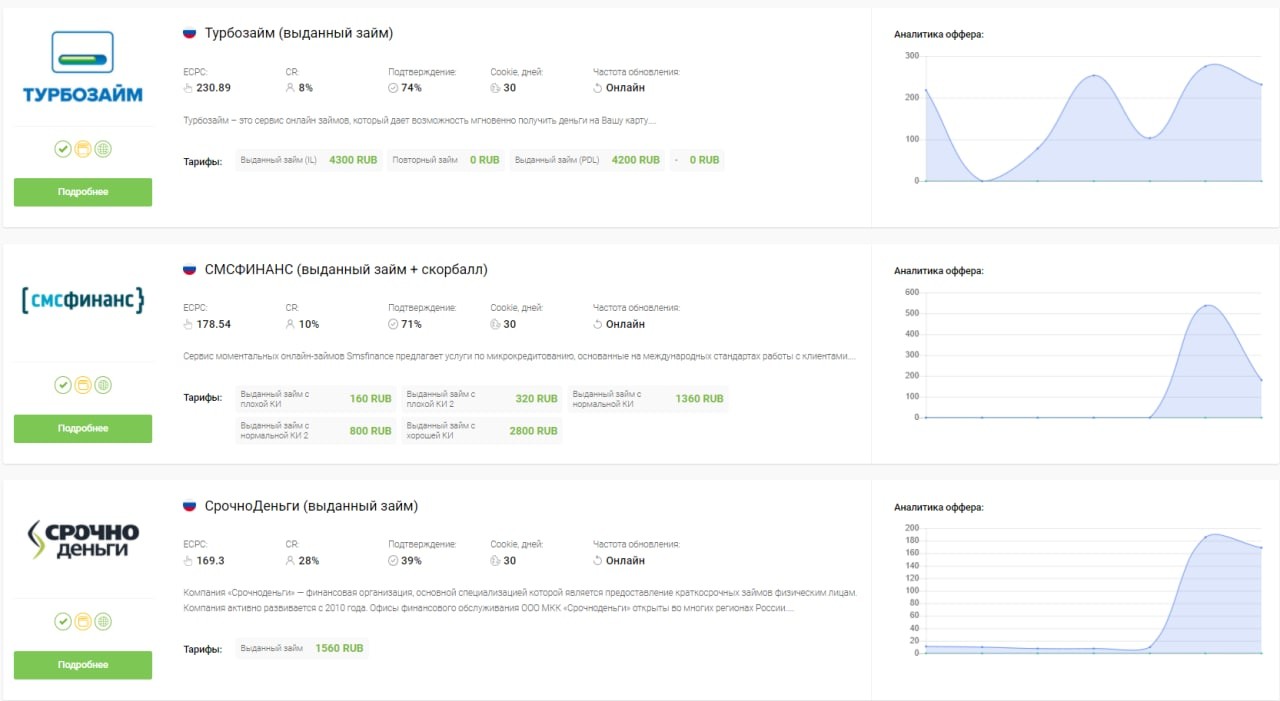Select tariff Повторный займ 0 RUB
1280x701 pixels.
(x=446, y=160)
